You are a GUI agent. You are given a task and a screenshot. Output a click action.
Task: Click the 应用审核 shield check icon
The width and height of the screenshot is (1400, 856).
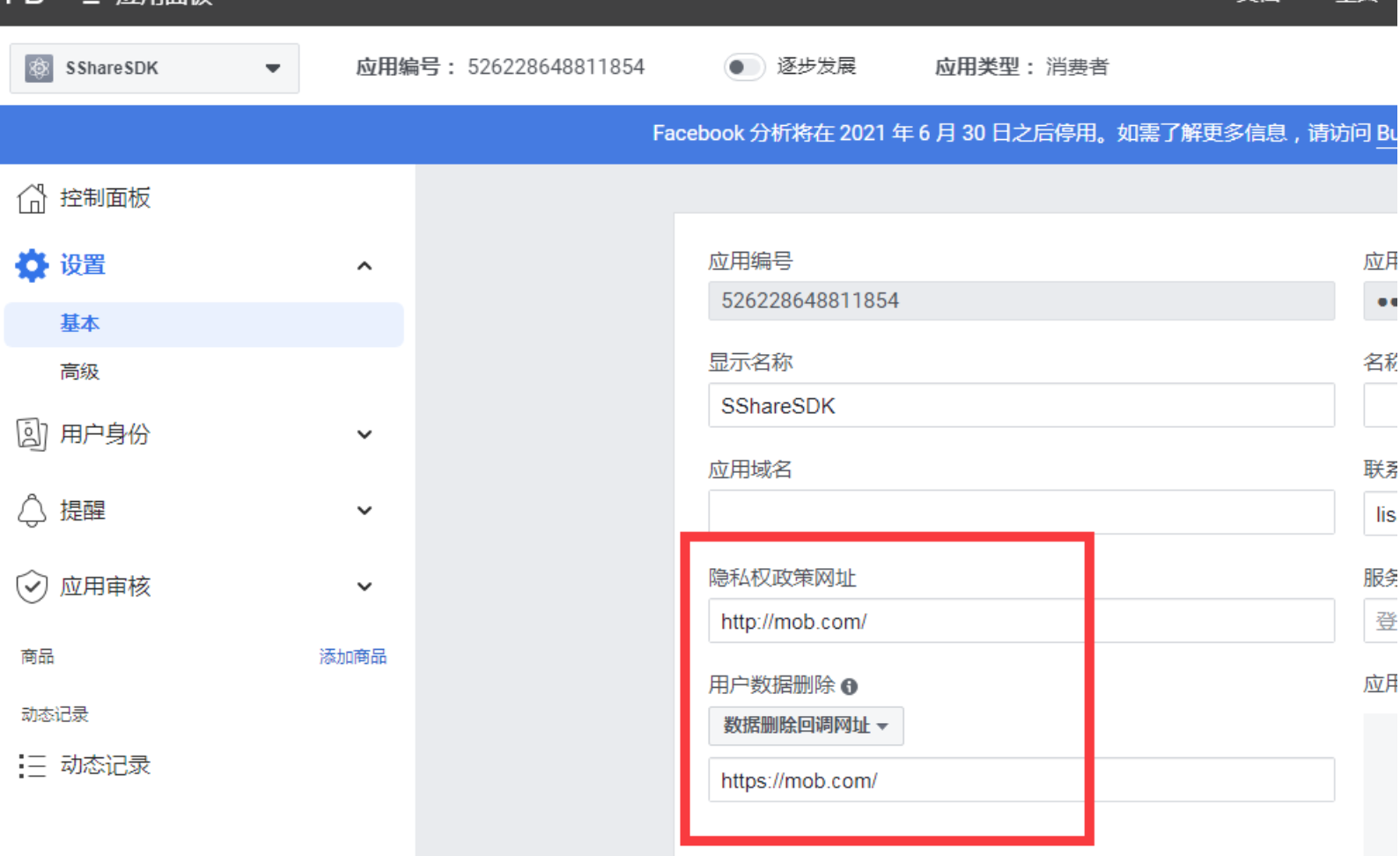point(32,587)
